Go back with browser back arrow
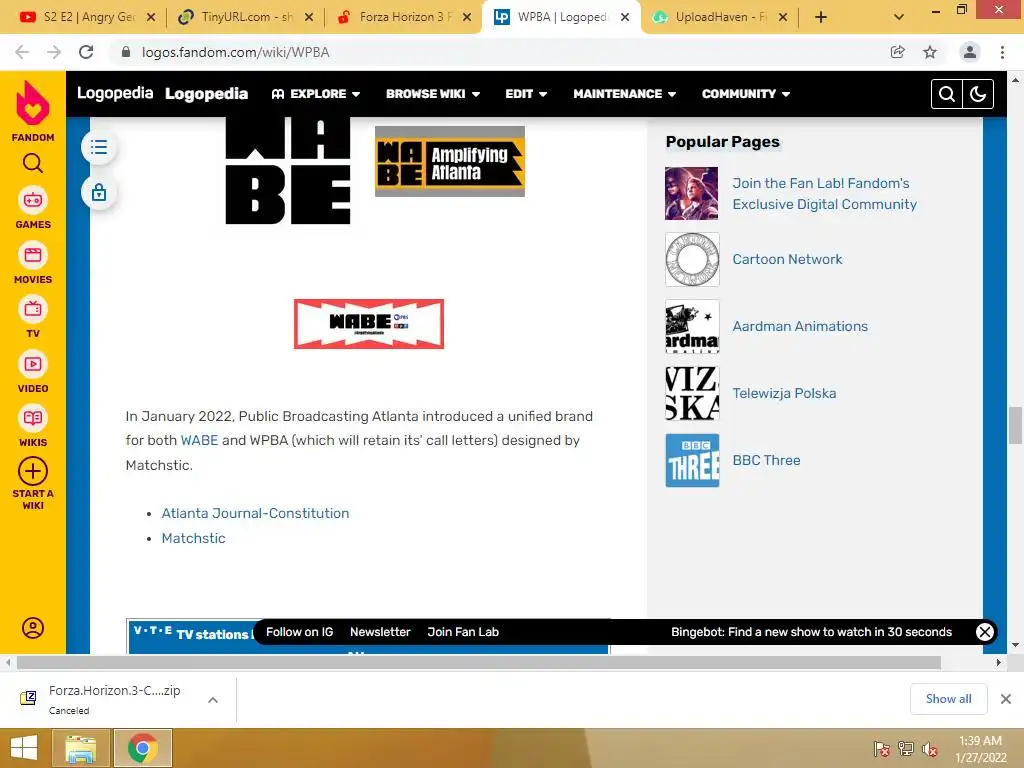The width and height of the screenshot is (1024, 768). point(22,52)
